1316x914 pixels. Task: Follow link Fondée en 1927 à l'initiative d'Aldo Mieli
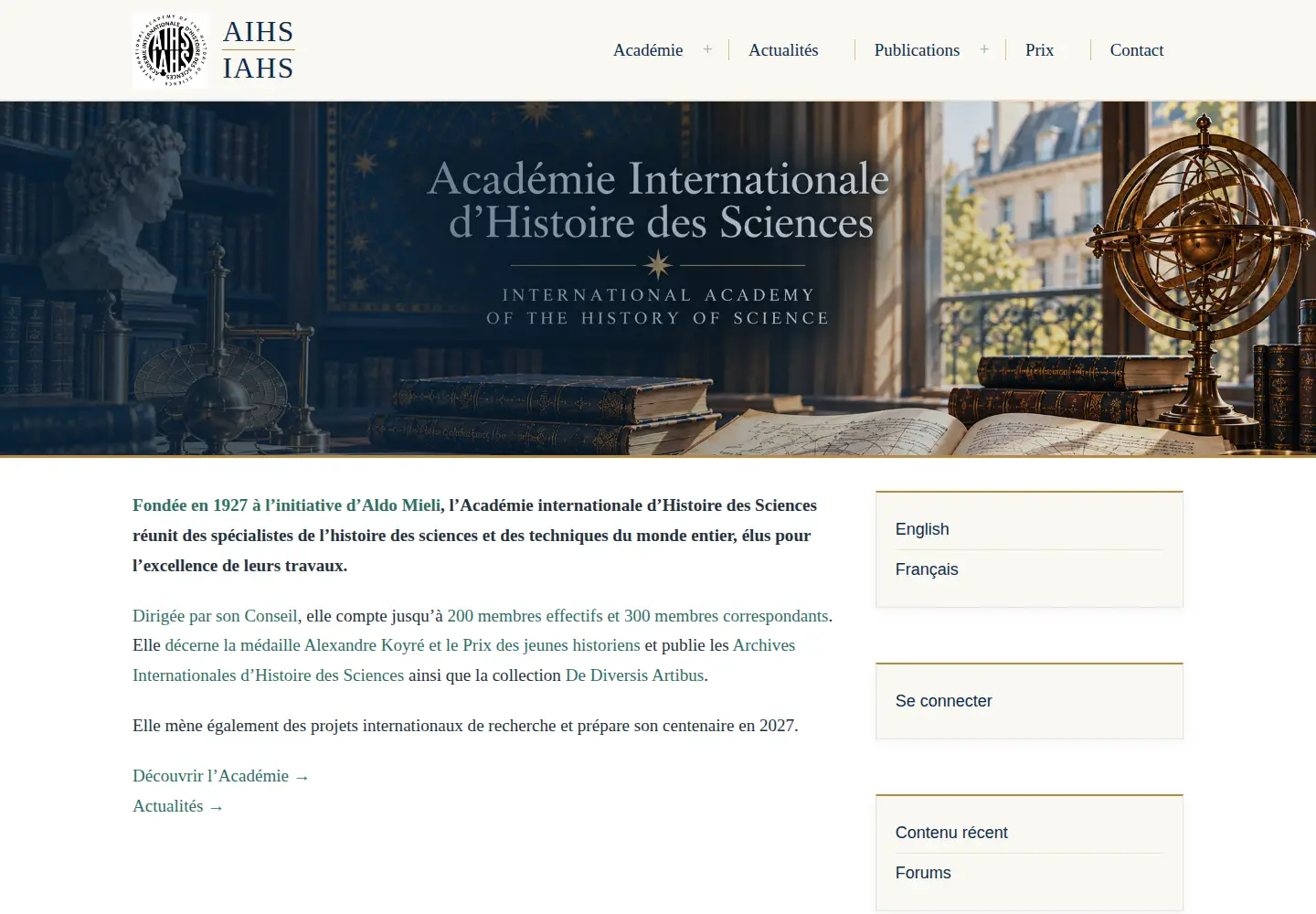(x=286, y=505)
